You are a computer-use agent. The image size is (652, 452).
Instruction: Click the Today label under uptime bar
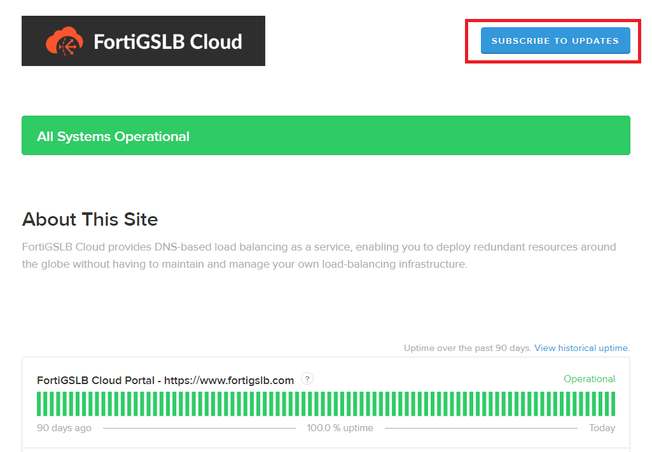602,428
